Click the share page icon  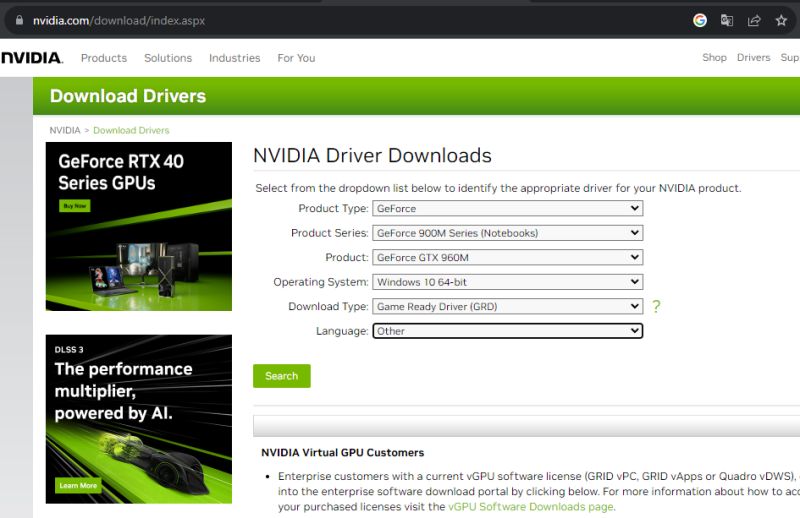754,20
